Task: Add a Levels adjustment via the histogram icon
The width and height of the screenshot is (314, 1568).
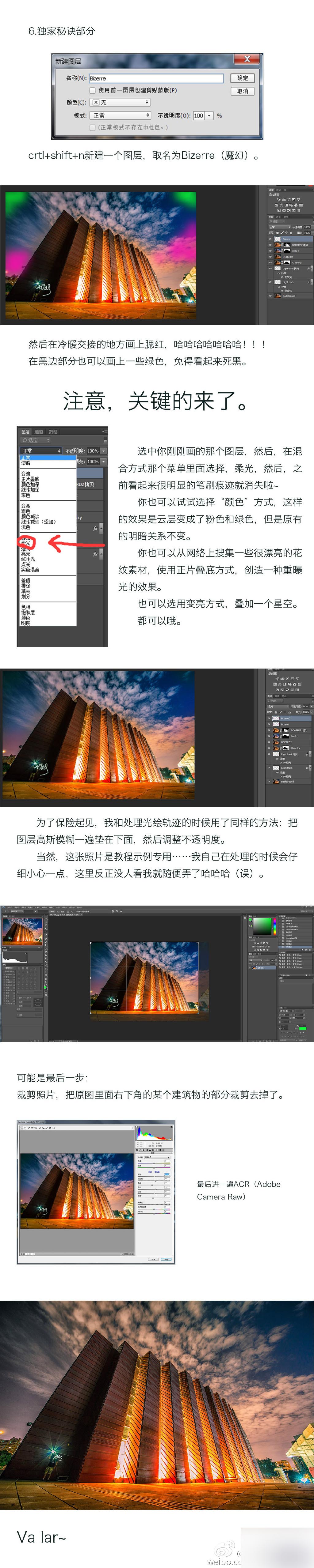Action: coord(284,200)
